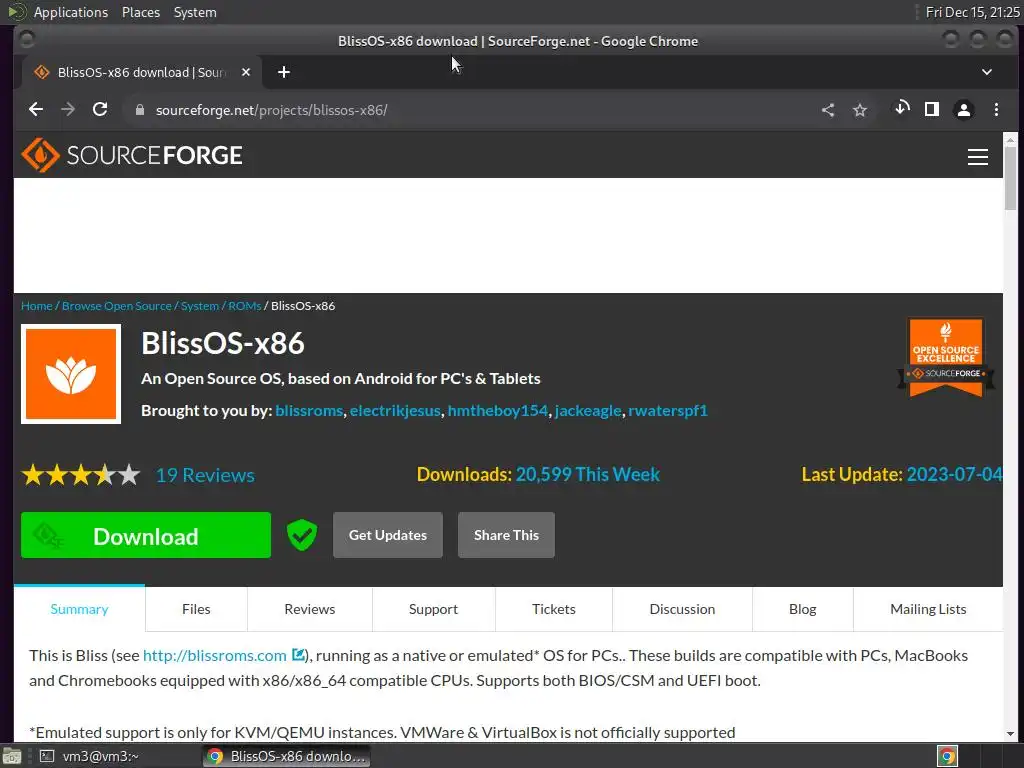Screen dimensions: 1024x768
Task: Click Browse Open Source breadcrumb
Action: pyautogui.click(x=117, y=306)
